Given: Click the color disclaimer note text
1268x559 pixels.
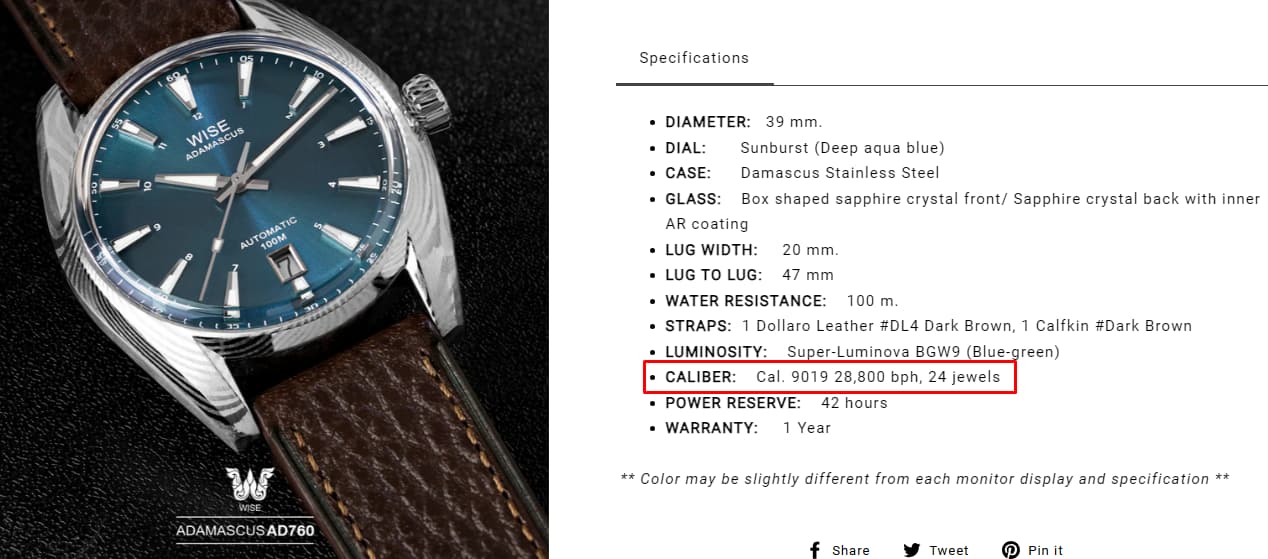Looking at the screenshot, I should pos(925,479).
